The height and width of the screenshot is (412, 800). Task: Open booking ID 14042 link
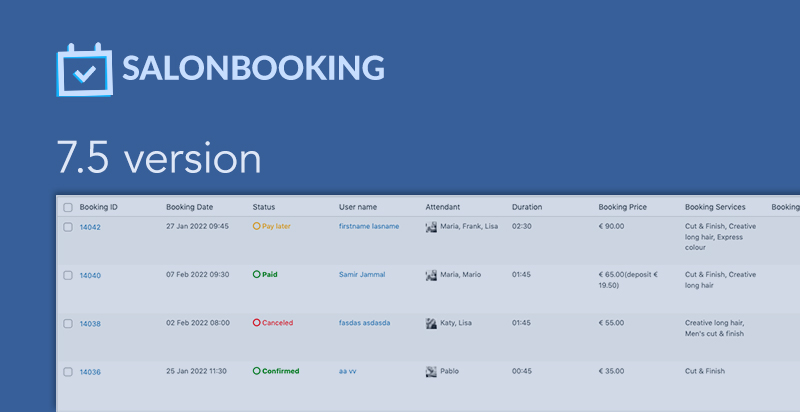click(x=90, y=227)
